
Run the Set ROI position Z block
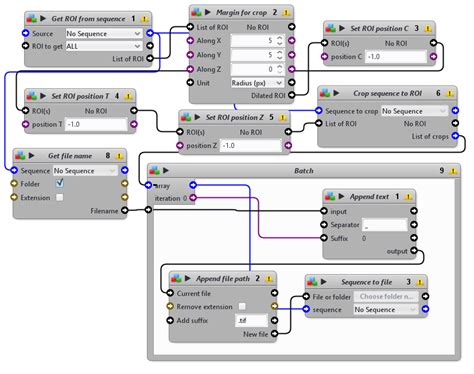197,117
